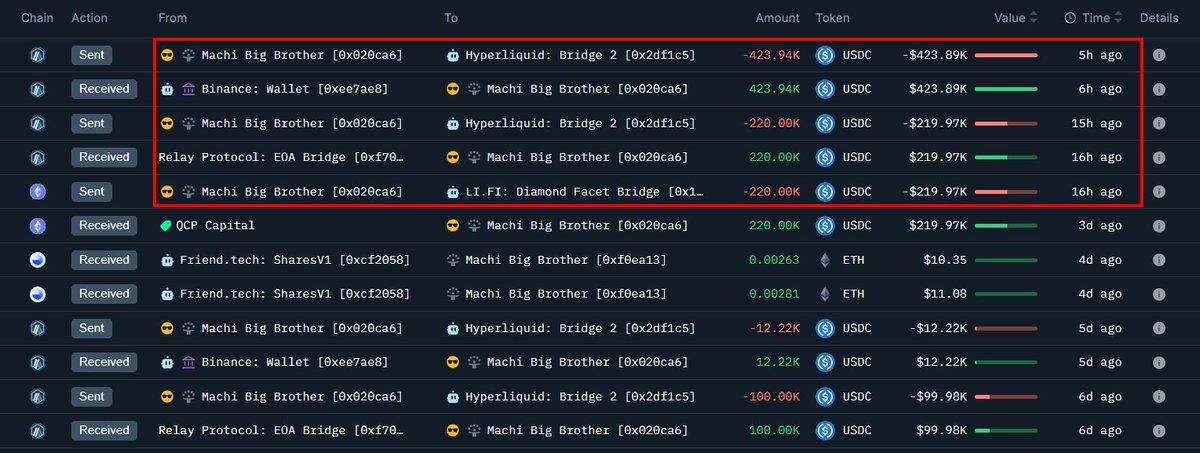Image resolution: width=1200 pixels, height=453 pixels.
Task: Click Sent badge in -12.22K row
Action: (x=91, y=328)
